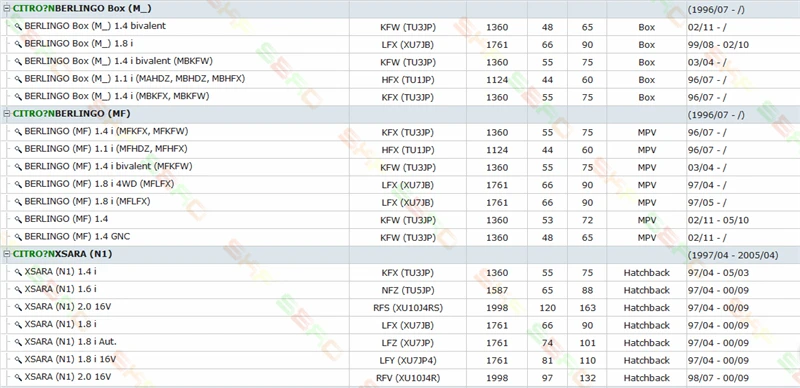
Task: Collapse the CITROËN BERLINGO Box (M_) group
Action: tap(7, 9)
